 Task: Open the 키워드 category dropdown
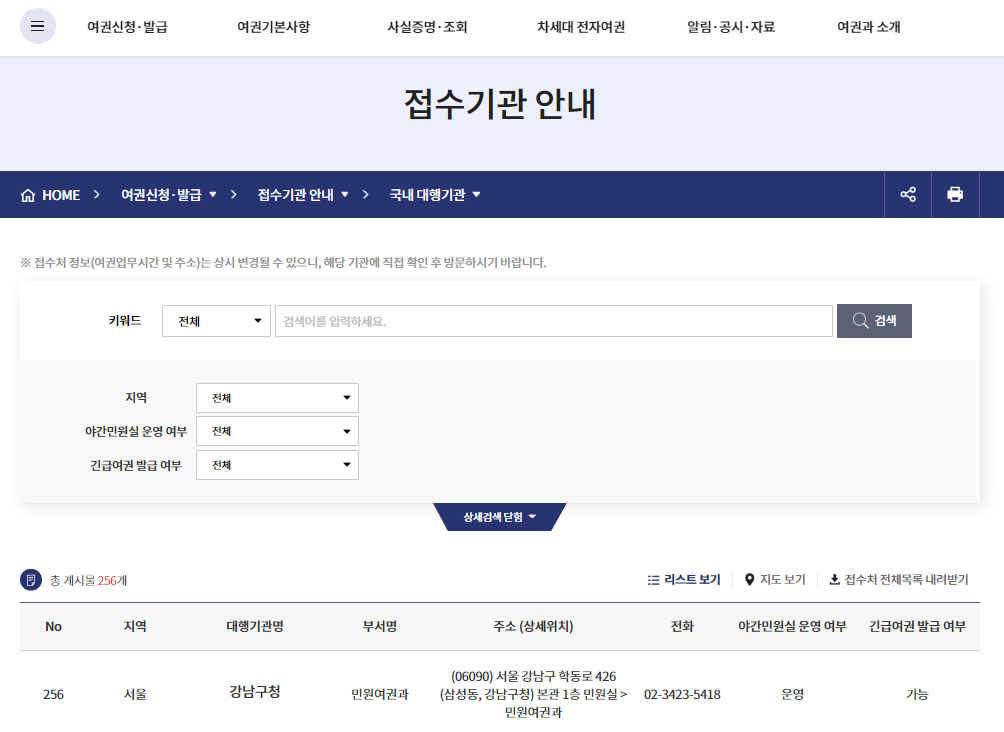[x=216, y=320]
